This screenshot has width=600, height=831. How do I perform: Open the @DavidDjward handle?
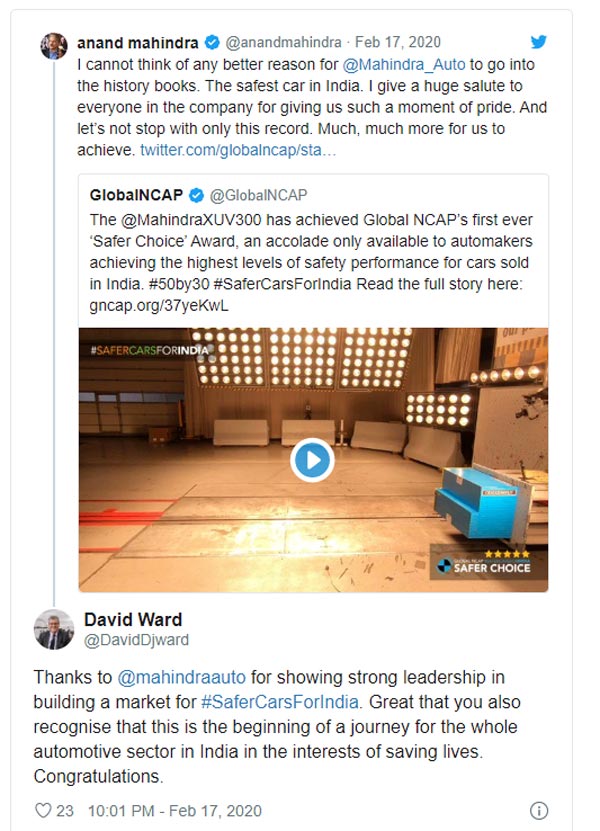(136, 640)
